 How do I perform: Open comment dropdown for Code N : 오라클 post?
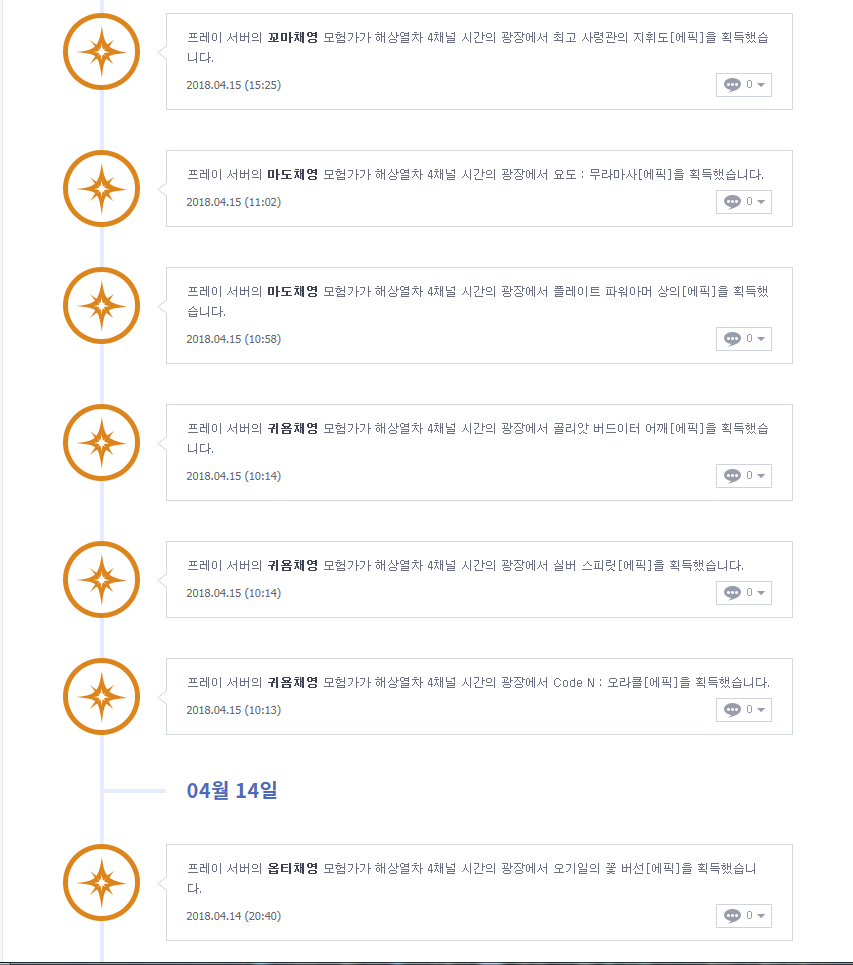744,710
